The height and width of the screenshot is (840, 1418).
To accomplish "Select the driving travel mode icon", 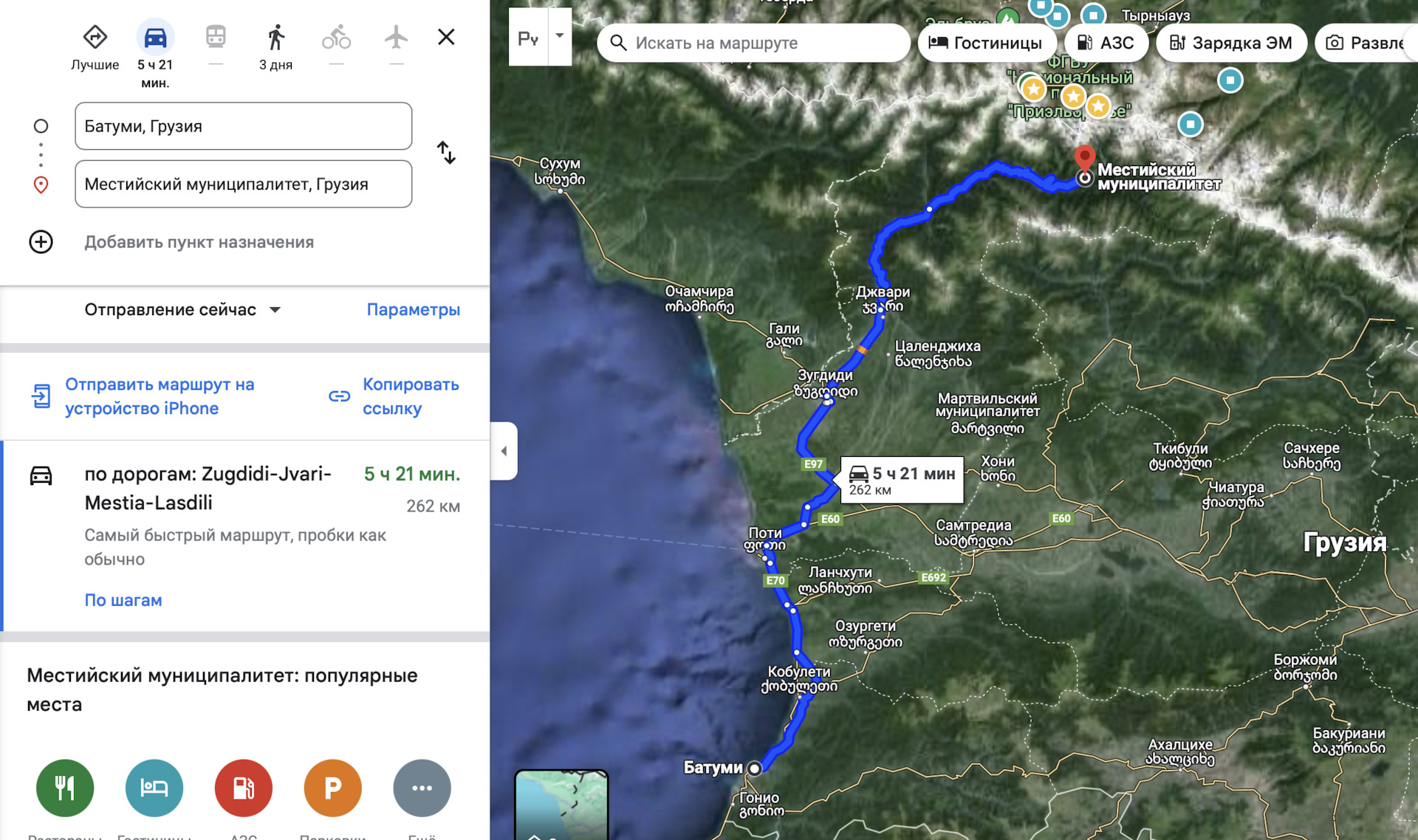I will click(x=155, y=37).
